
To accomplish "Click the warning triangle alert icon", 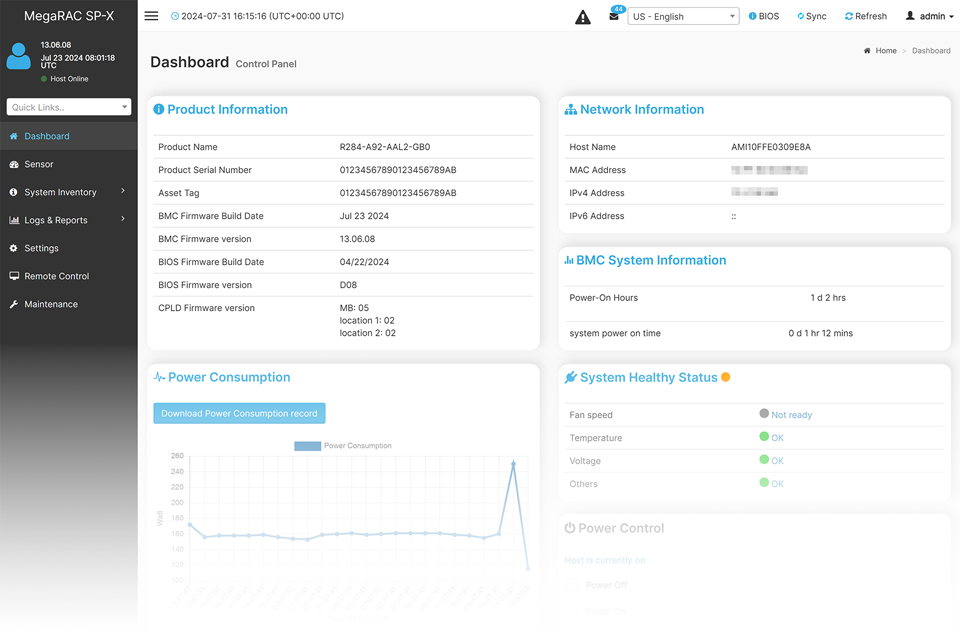I will (583, 15).
